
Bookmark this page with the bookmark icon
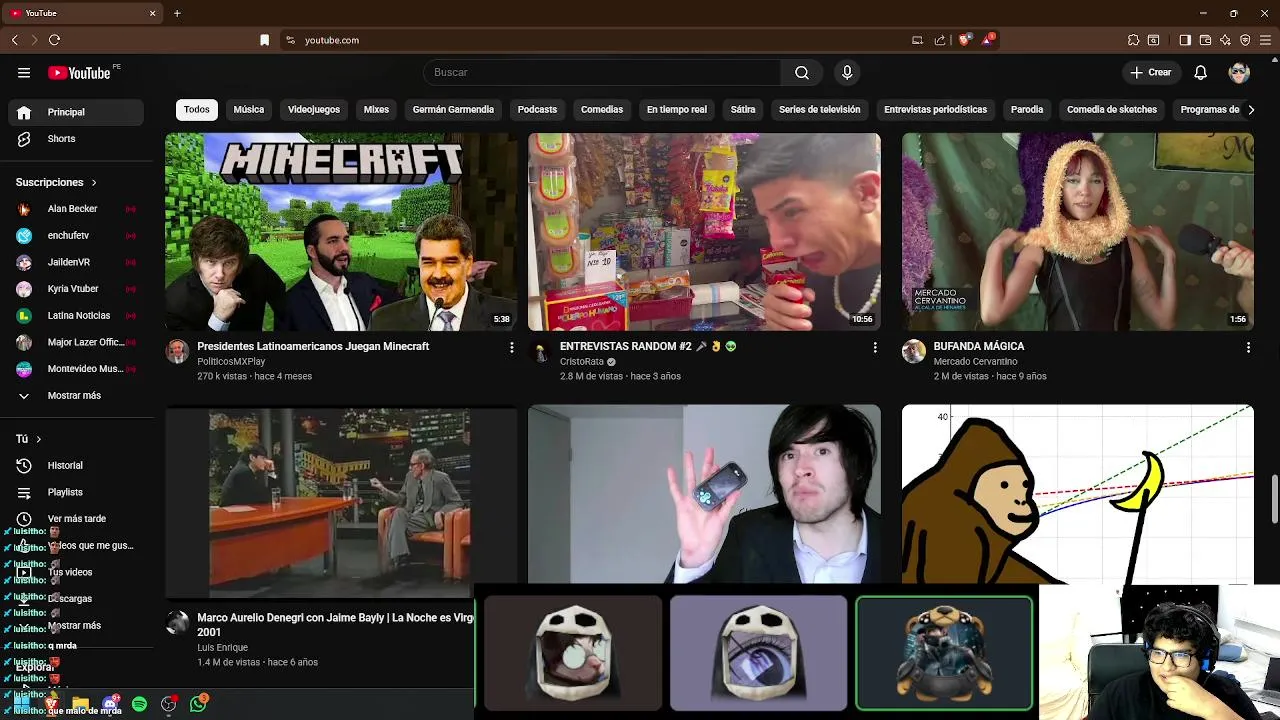click(264, 40)
